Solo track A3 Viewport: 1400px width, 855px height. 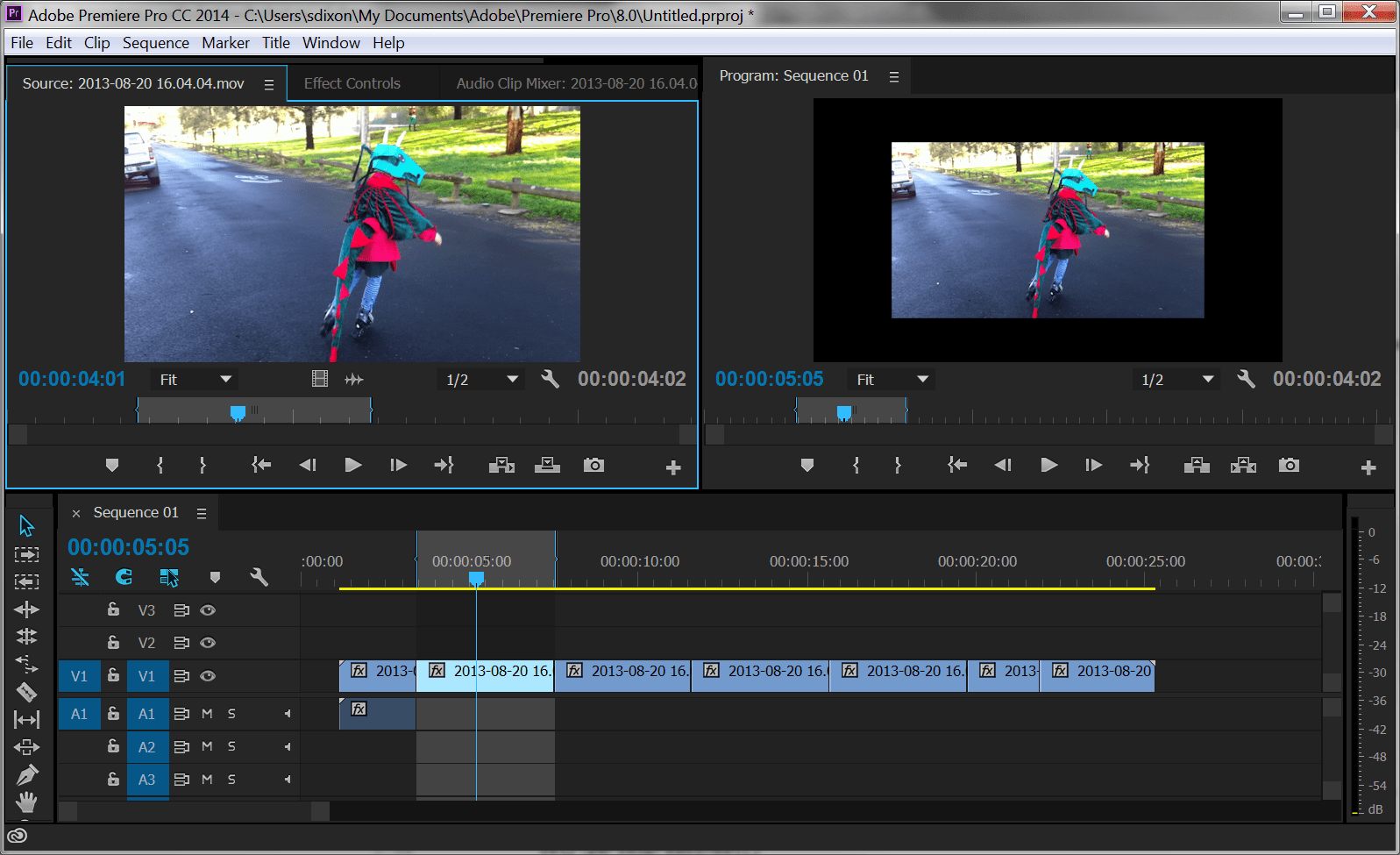click(x=231, y=780)
